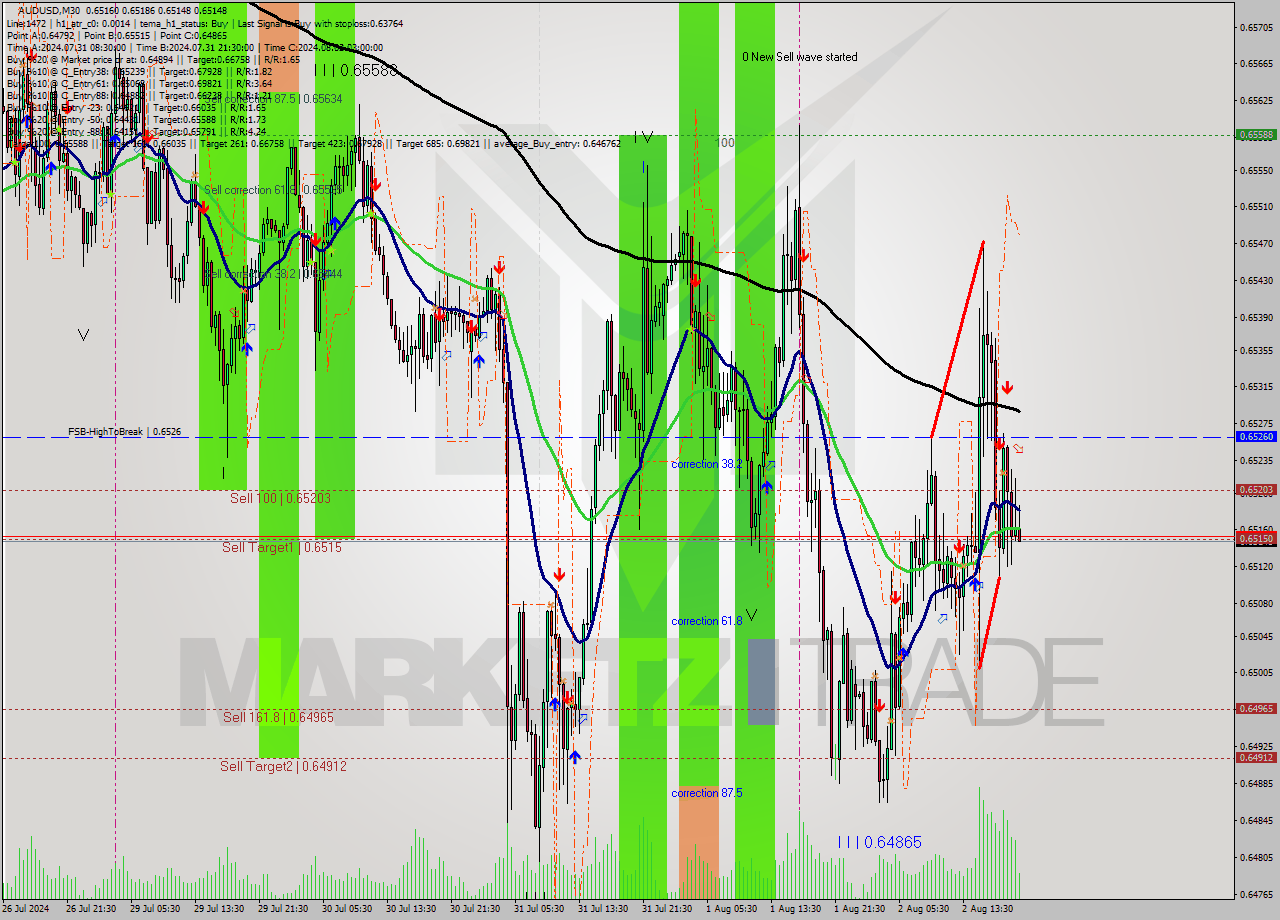Click the 'Sell Target1 | 0.6515' label
Viewport: 1280px width, 920px height.
point(282,547)
